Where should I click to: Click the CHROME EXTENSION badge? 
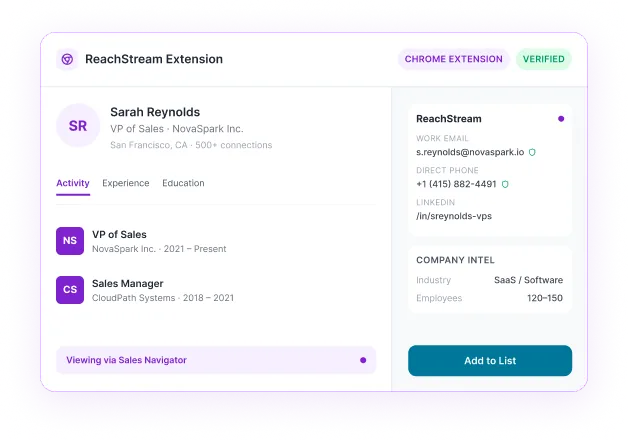tap(453, 59)
